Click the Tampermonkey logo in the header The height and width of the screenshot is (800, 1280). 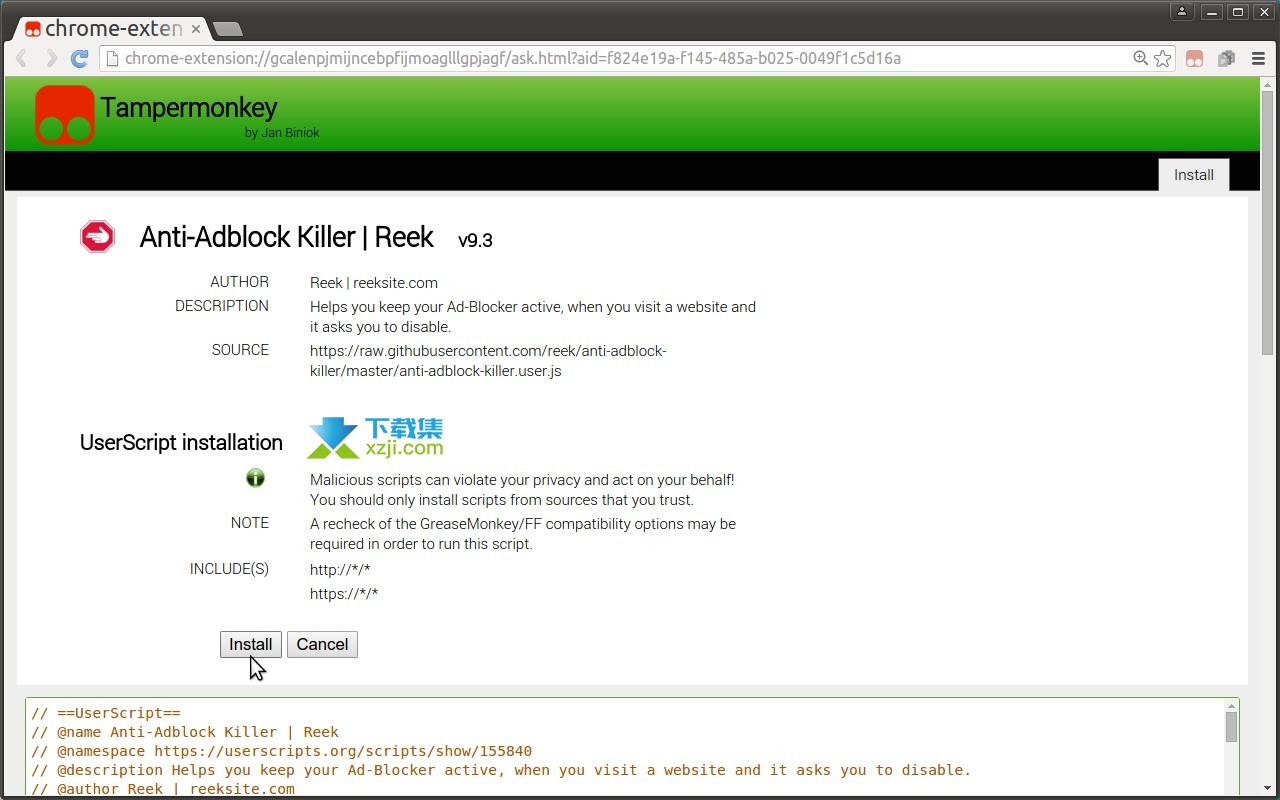65,115
